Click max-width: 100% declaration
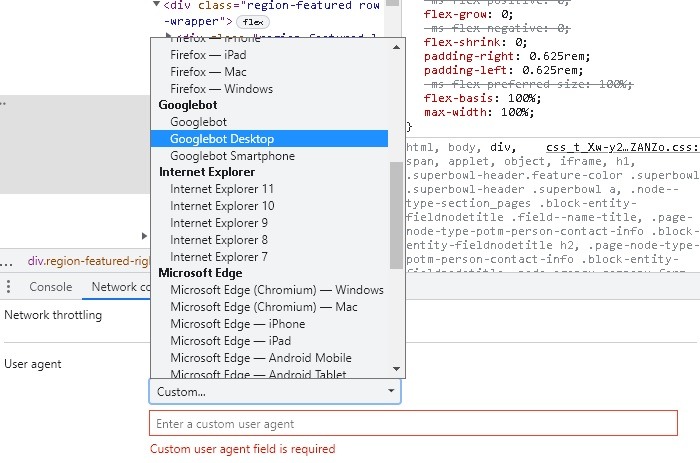The image size is (700, 463). click(479, 112)
